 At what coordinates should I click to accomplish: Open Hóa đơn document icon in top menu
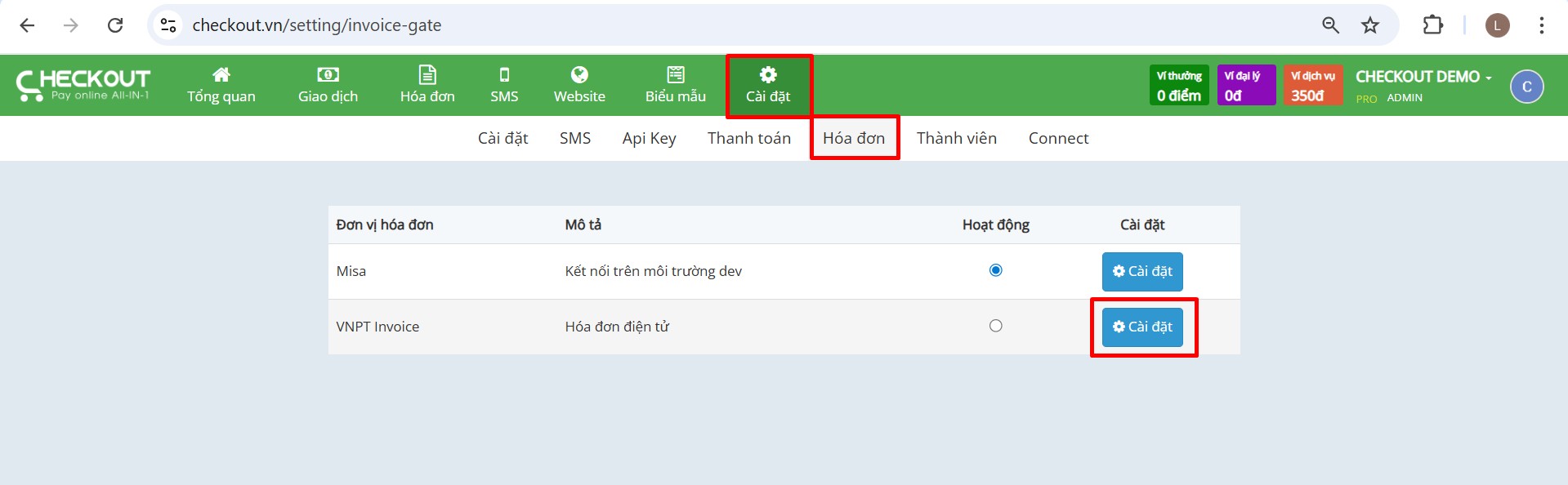pyautogui.click(x=427, y=85)
